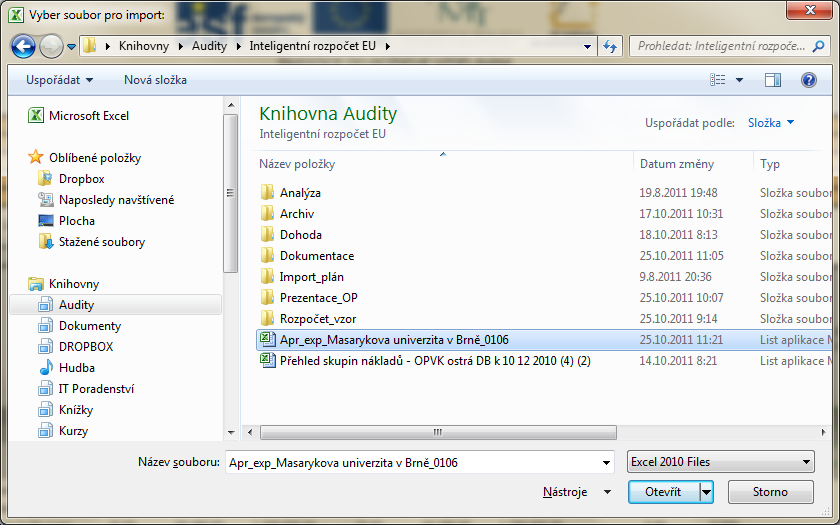840x525 pixels.
Task: Select Plocha desktop item
Action: 66,221
